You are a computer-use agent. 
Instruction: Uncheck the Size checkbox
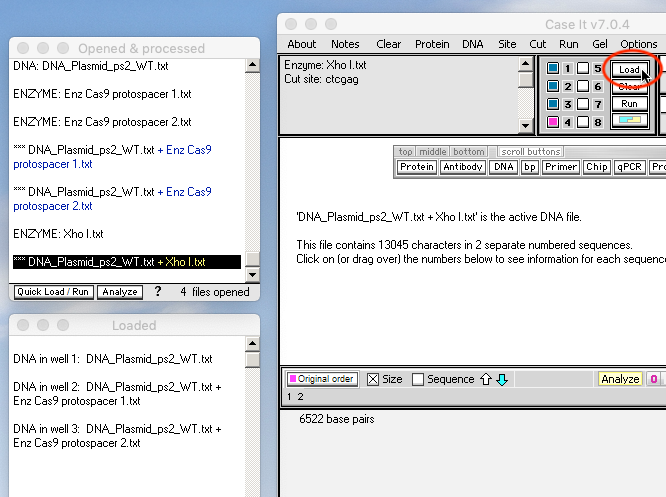373,379
